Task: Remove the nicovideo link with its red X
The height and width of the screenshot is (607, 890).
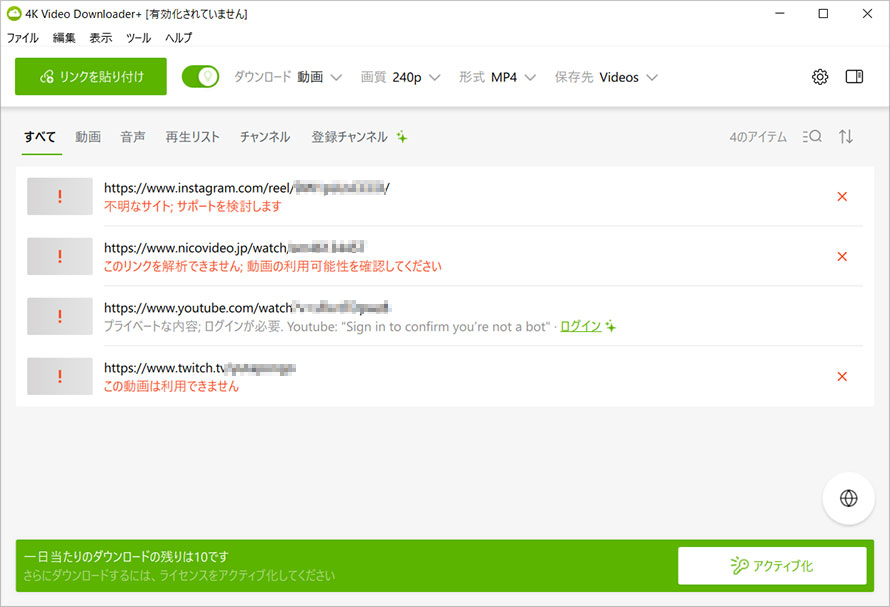Action: [x=842, y=256]
